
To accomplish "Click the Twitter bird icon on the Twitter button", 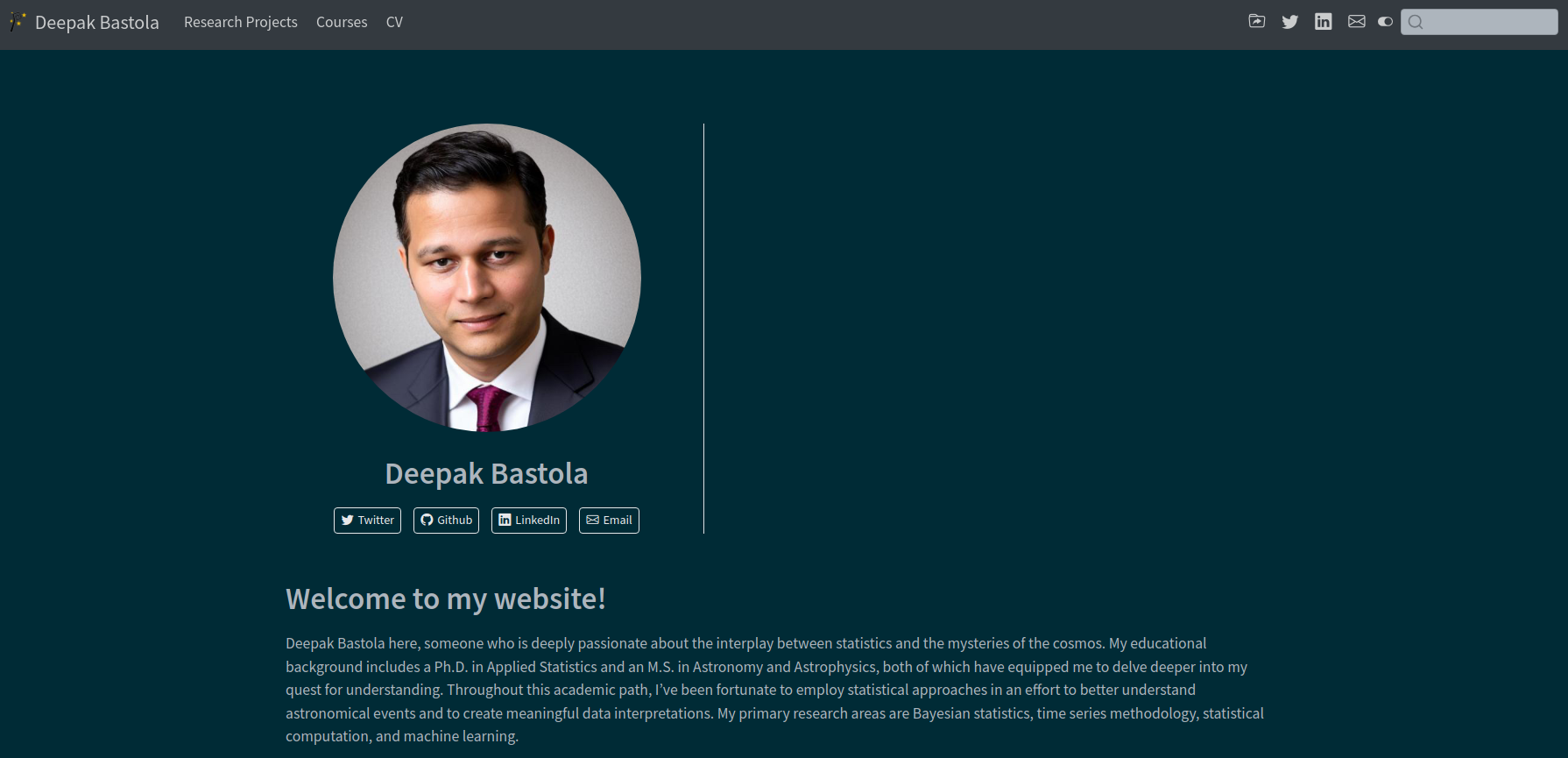I will coord(348,520).
